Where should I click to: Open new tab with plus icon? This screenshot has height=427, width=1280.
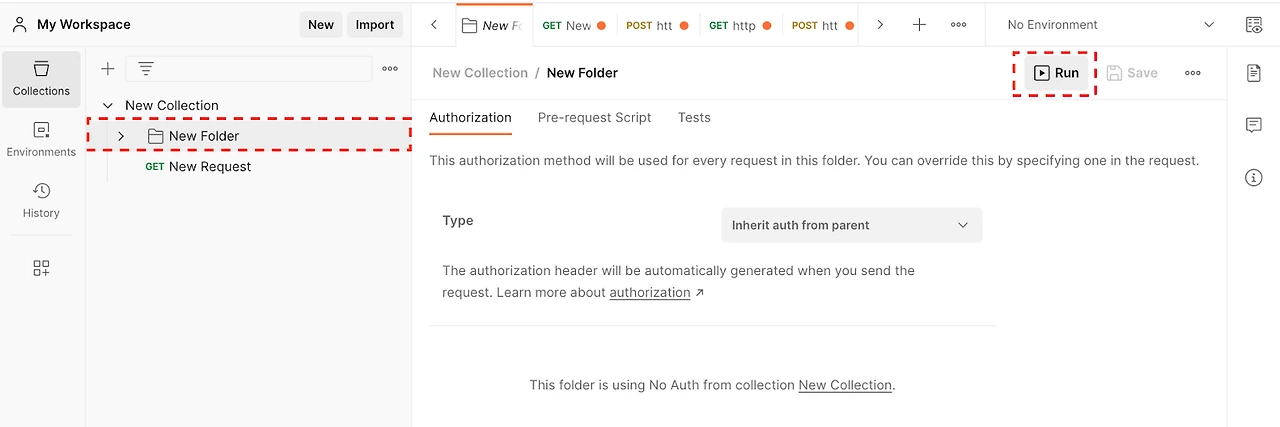pyautogui.click(x=919, y=25)
